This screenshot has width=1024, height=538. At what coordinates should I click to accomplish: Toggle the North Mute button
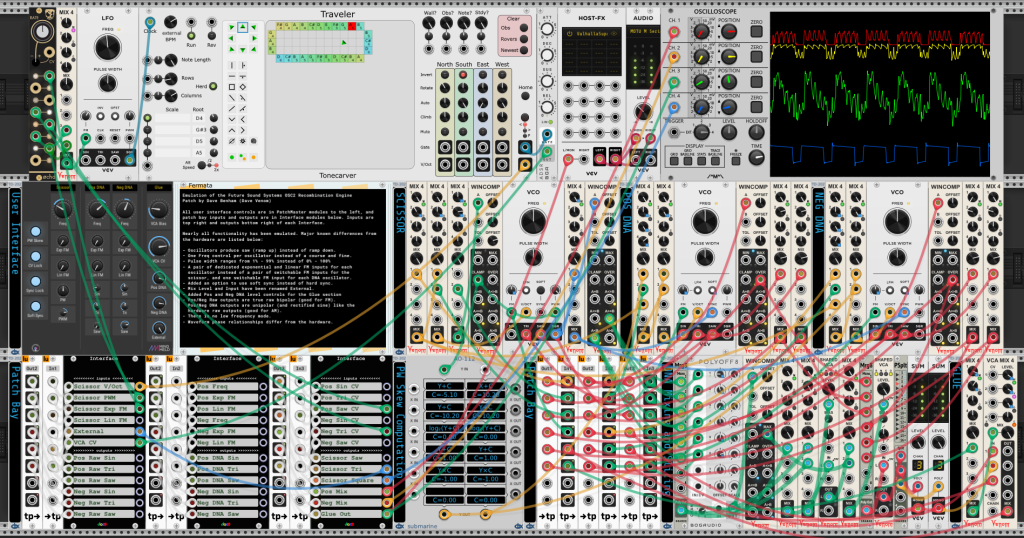445,131
